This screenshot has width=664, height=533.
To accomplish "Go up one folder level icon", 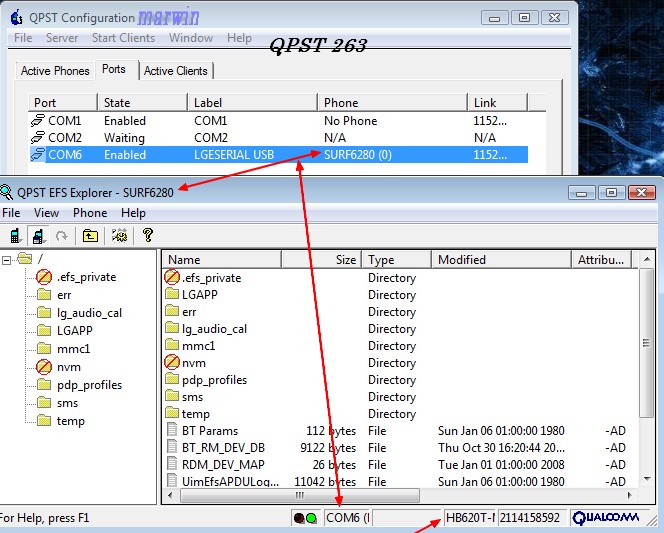I will [x=90, y=235].
